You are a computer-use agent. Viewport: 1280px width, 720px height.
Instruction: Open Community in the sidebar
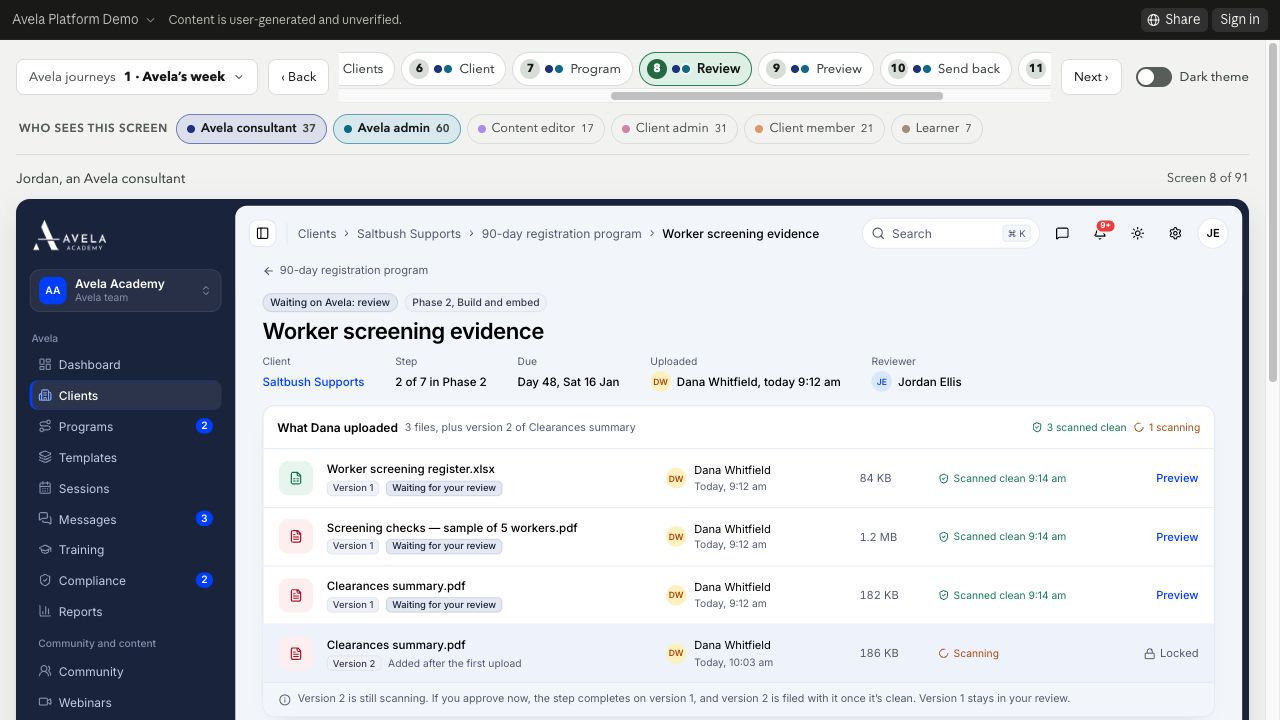125,672
